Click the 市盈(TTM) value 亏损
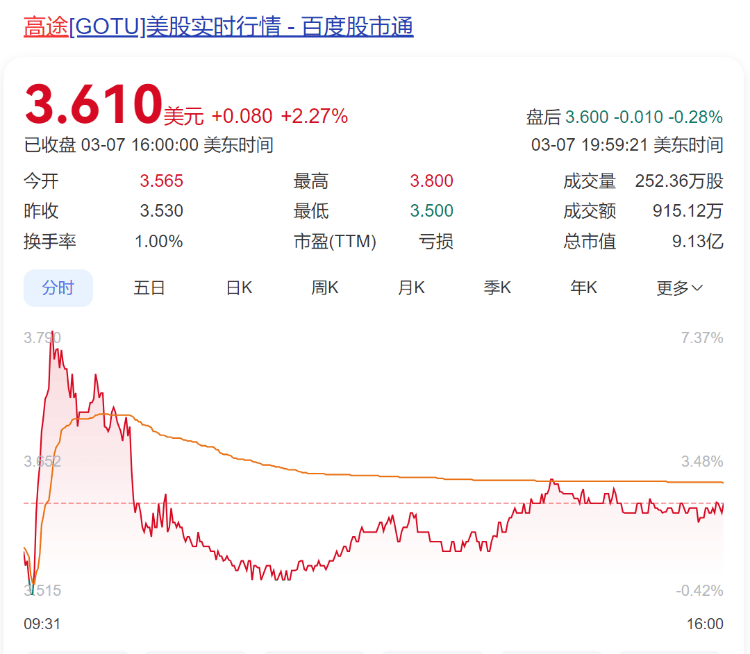This screenshot has width=750, height=654. point(436,241)
